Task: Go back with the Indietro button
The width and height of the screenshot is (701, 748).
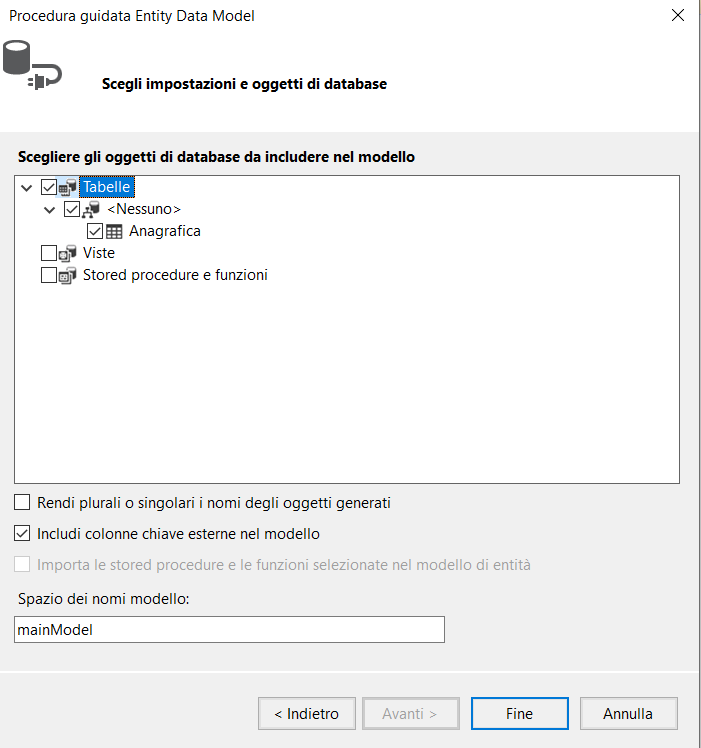Action: click(307, 714)
